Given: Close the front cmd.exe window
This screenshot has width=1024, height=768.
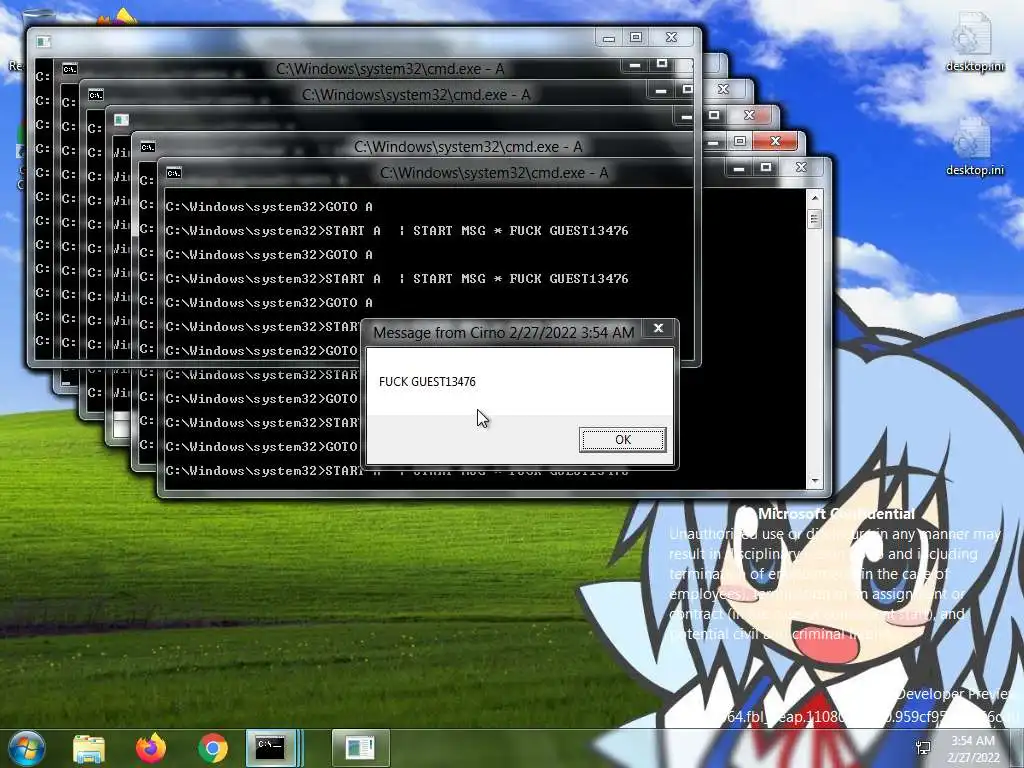Looking at the screenshot, I should click(802, 168).
